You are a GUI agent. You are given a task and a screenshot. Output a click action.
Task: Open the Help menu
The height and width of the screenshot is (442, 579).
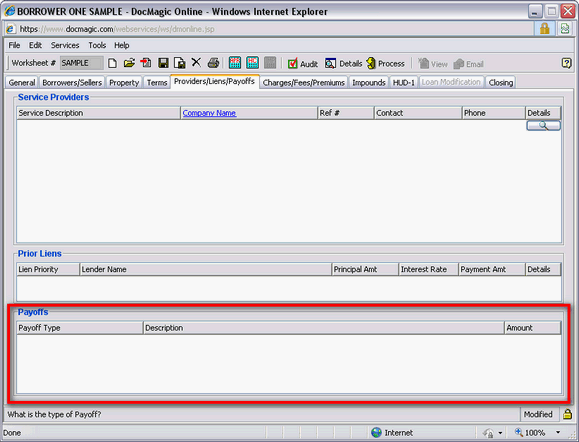121,45
